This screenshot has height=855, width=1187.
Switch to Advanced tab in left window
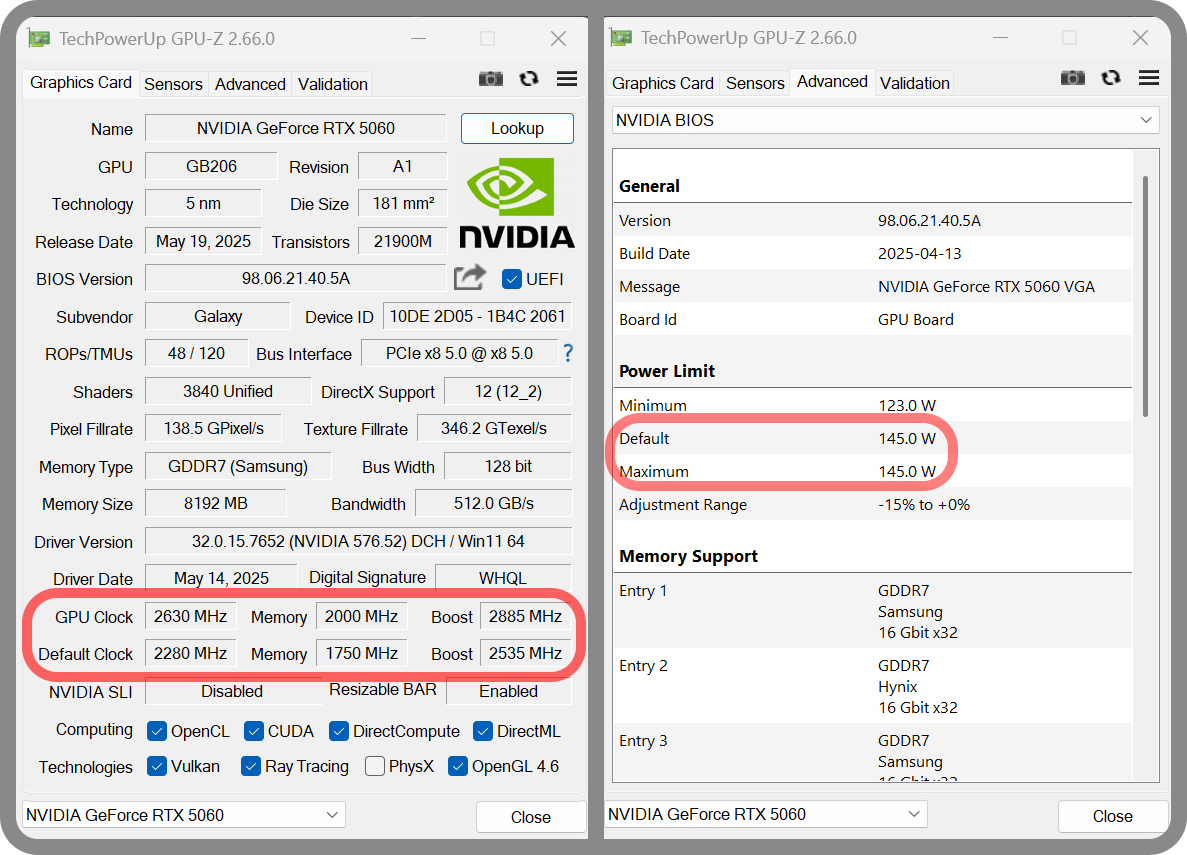(250, 84)
